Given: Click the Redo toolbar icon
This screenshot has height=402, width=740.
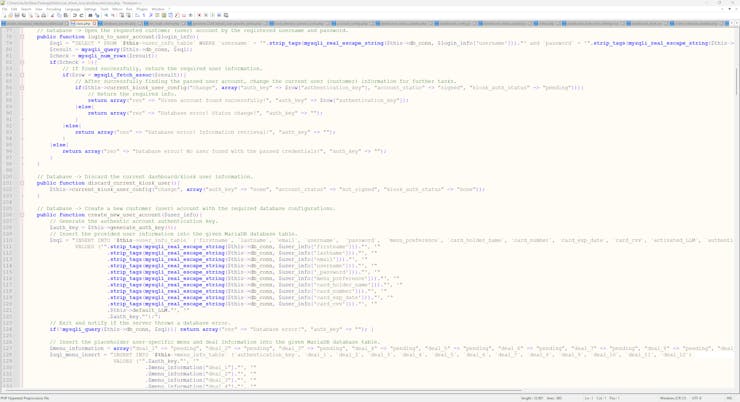Looking at the screenshot, I should click(81, 15).
